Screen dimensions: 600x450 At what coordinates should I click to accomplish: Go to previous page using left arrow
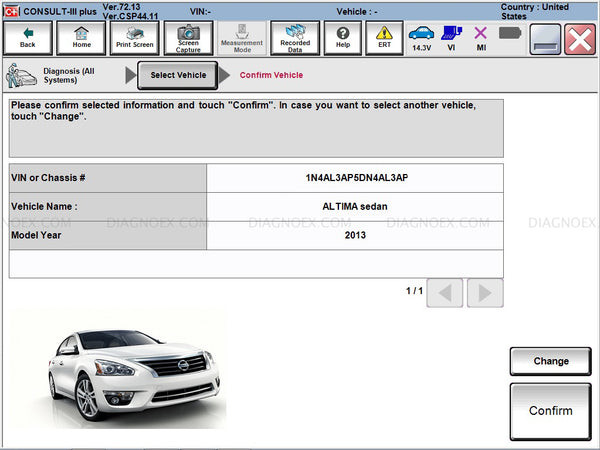[447, 292]
